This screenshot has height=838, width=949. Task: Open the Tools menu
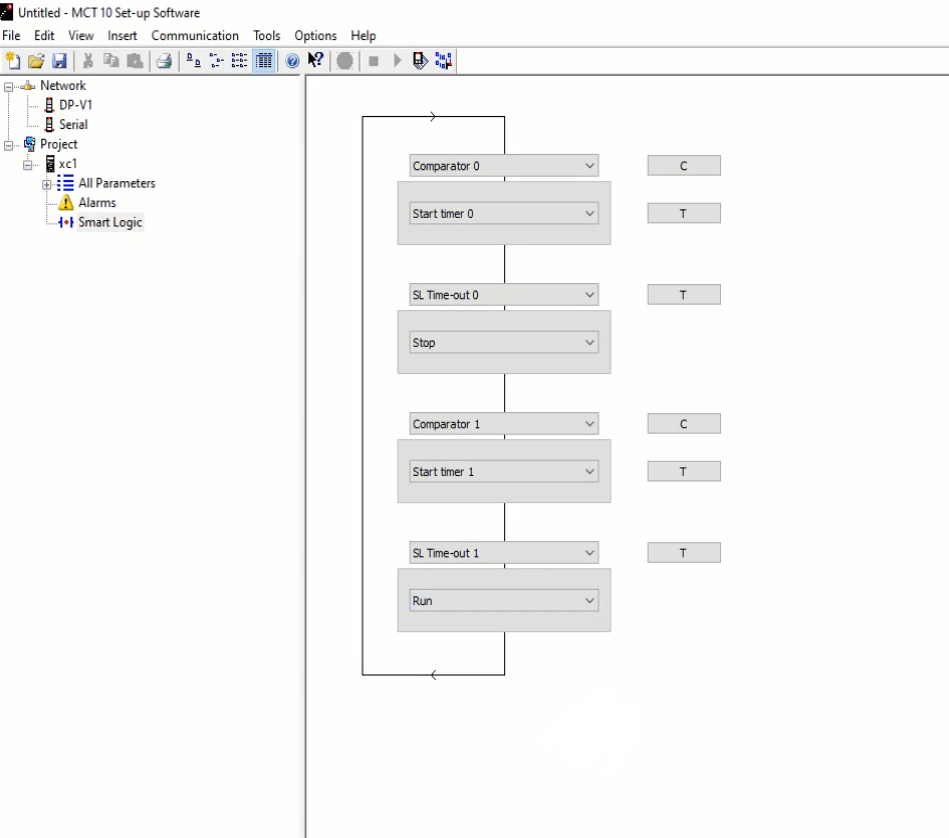click(x=267, y=36)
